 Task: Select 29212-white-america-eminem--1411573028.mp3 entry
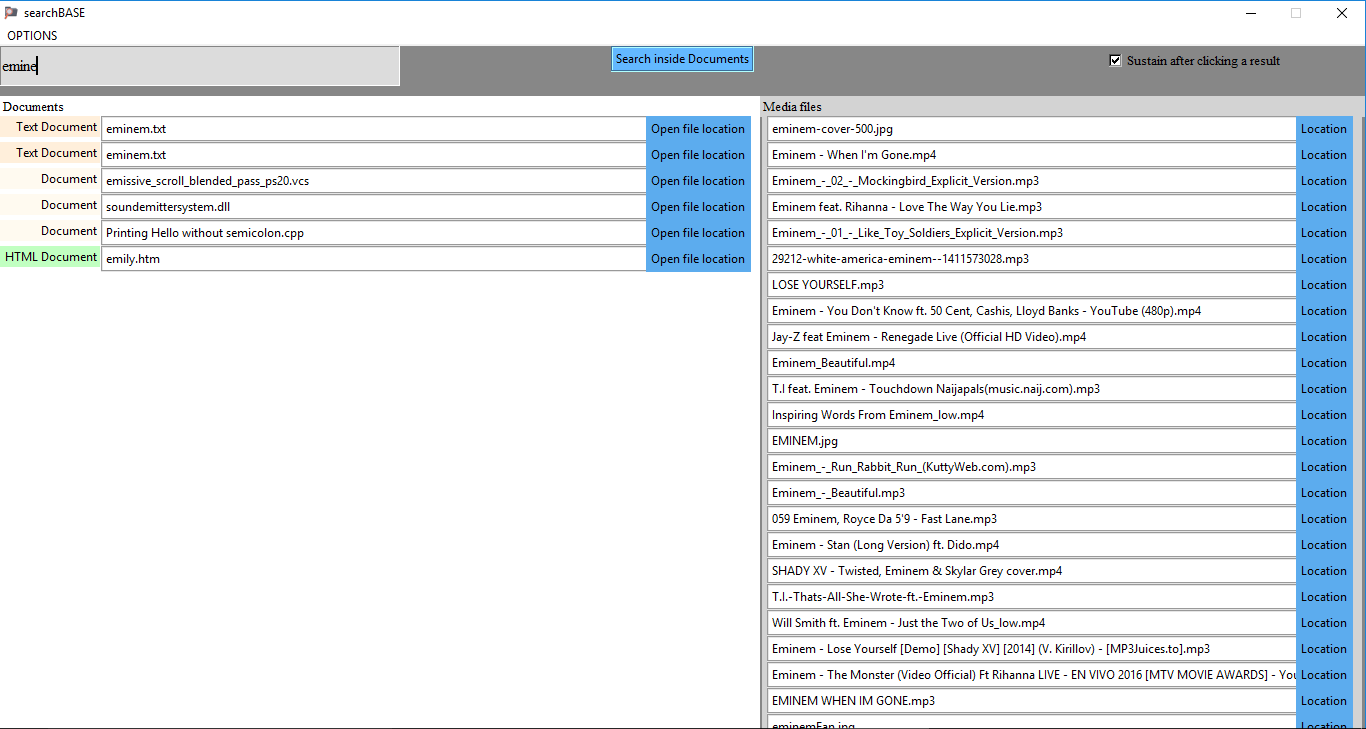[1032, 259]
